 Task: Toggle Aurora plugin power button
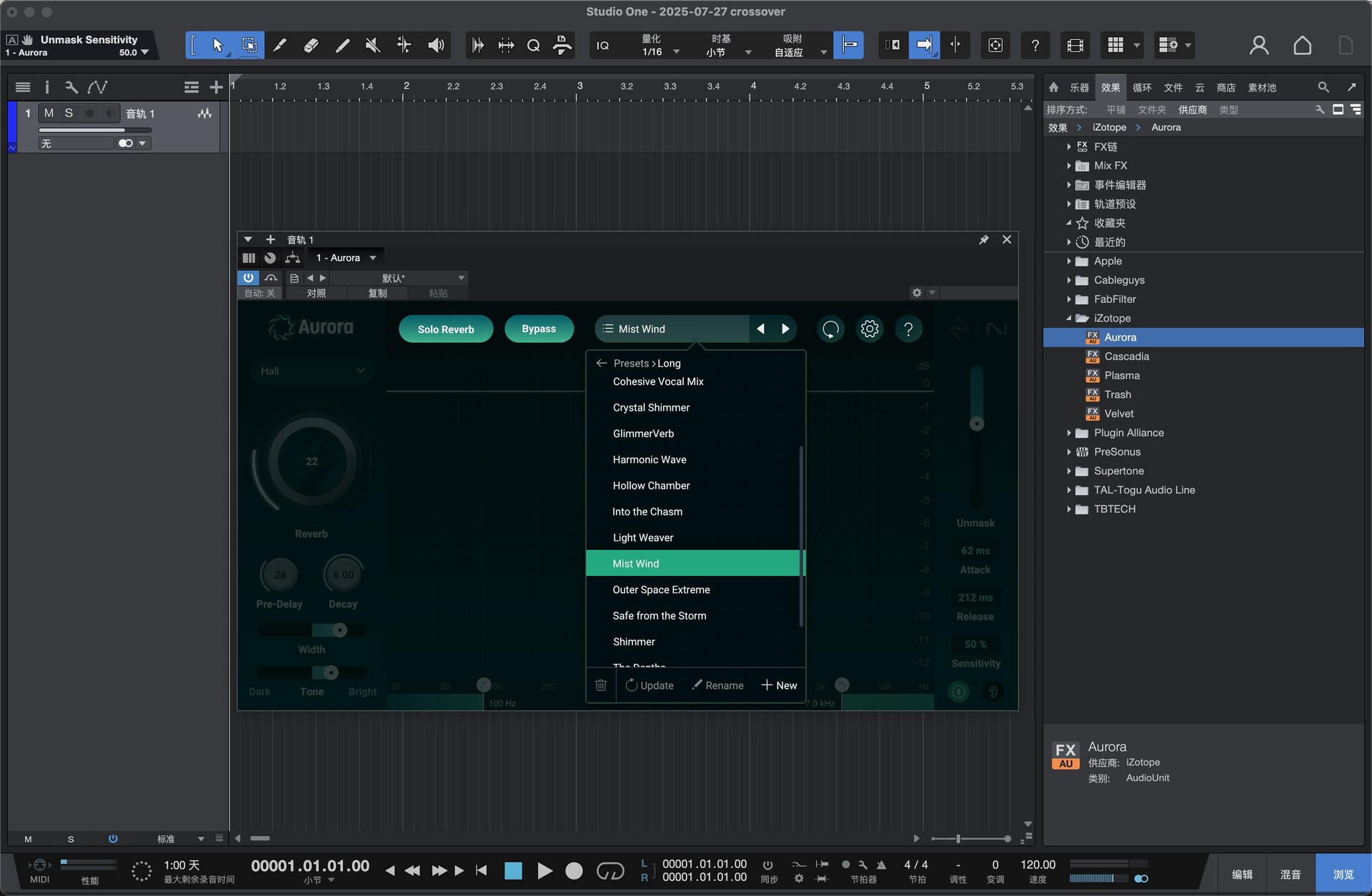(248, 277)
